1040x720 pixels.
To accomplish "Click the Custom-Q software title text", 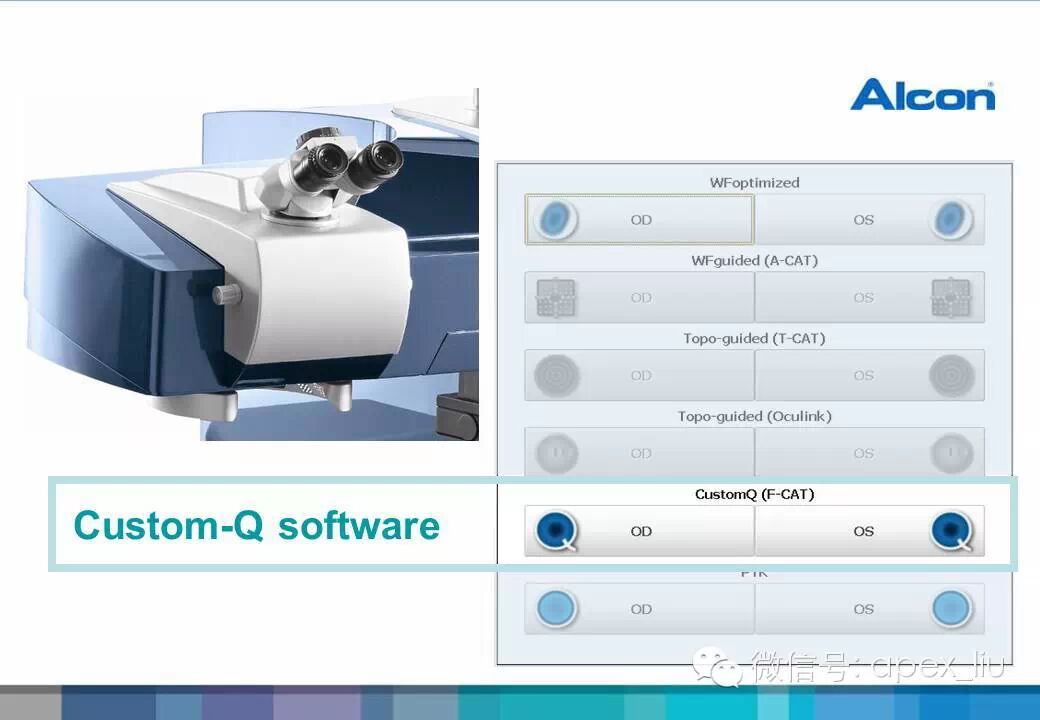I will pyautogui.click(x=257, y=526).
